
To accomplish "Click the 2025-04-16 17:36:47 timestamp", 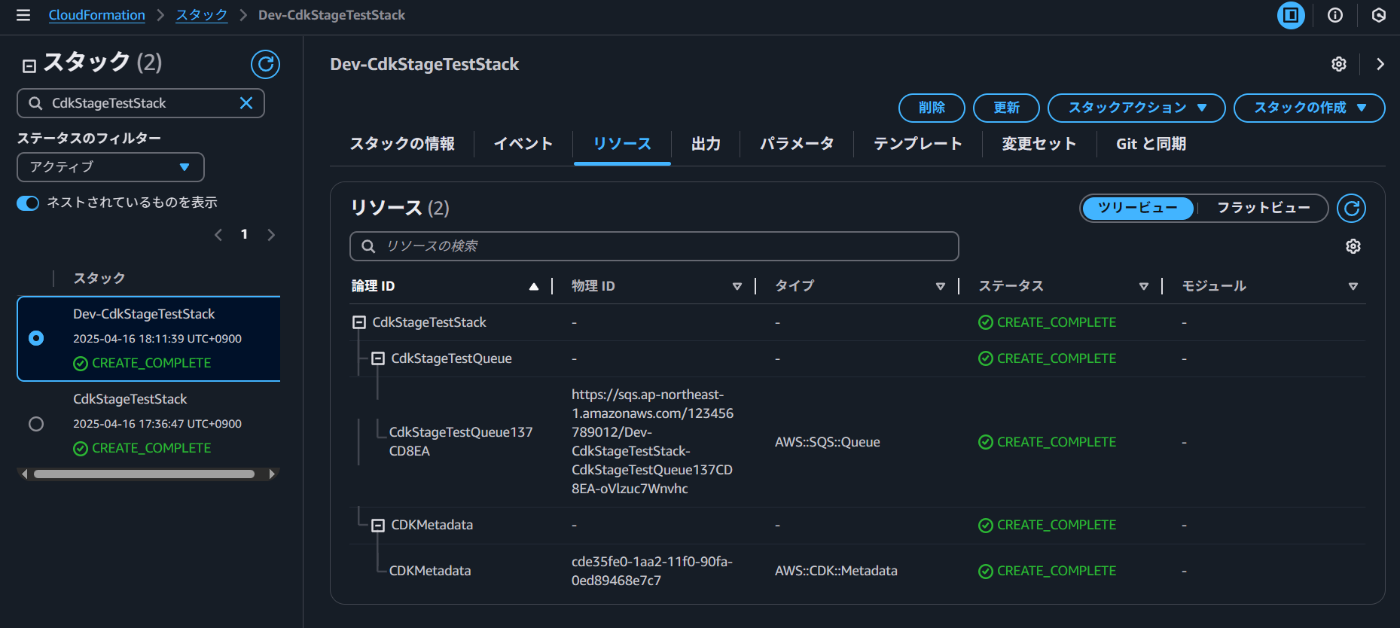I will point(157,424).
